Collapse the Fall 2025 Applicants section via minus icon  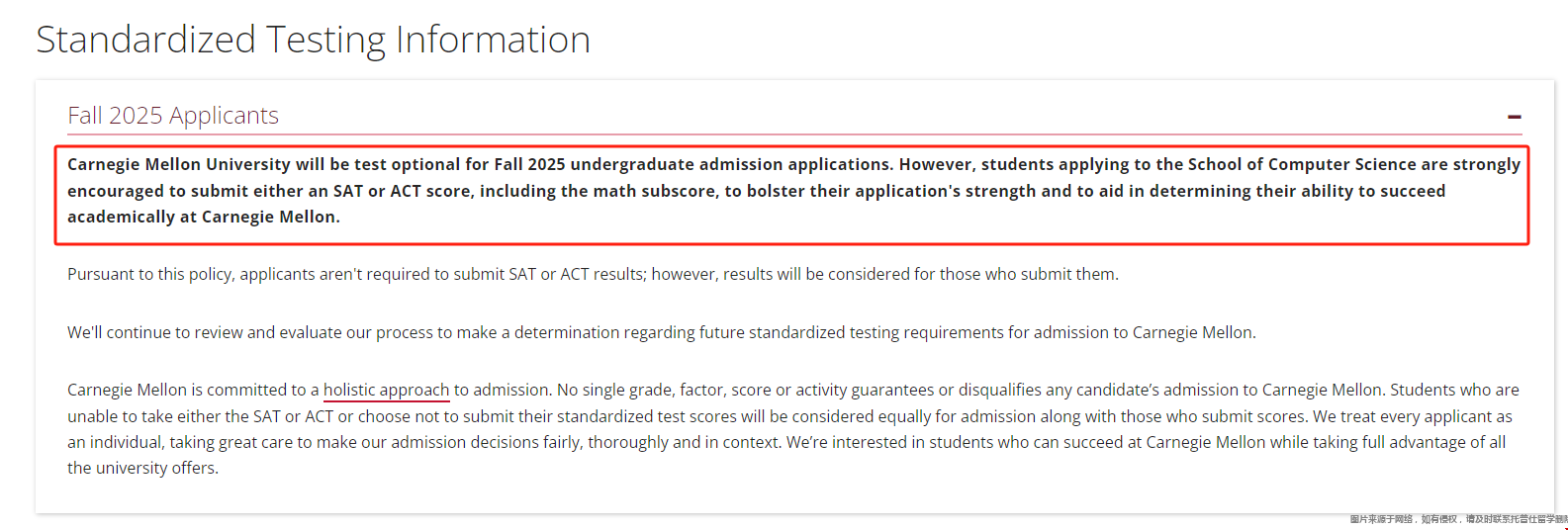pyautogui.click(x=1514, y=117)
